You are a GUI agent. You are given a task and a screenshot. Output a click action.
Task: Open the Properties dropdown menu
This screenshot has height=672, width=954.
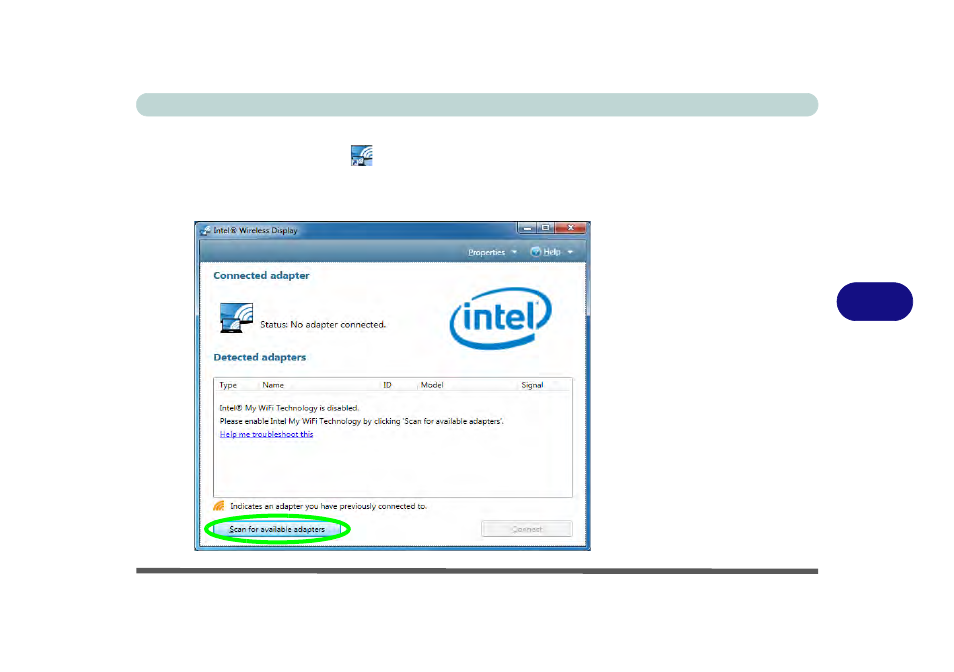(x=492, y=252)
